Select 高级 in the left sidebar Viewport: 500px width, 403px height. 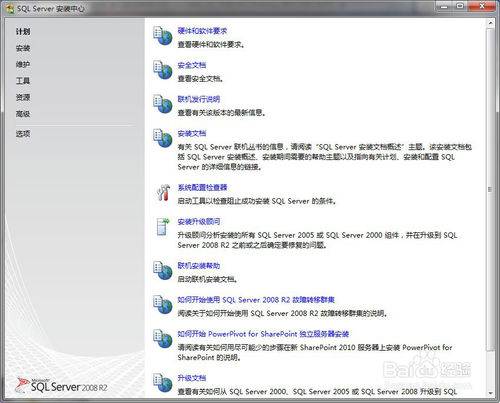(x=23, y=114)
